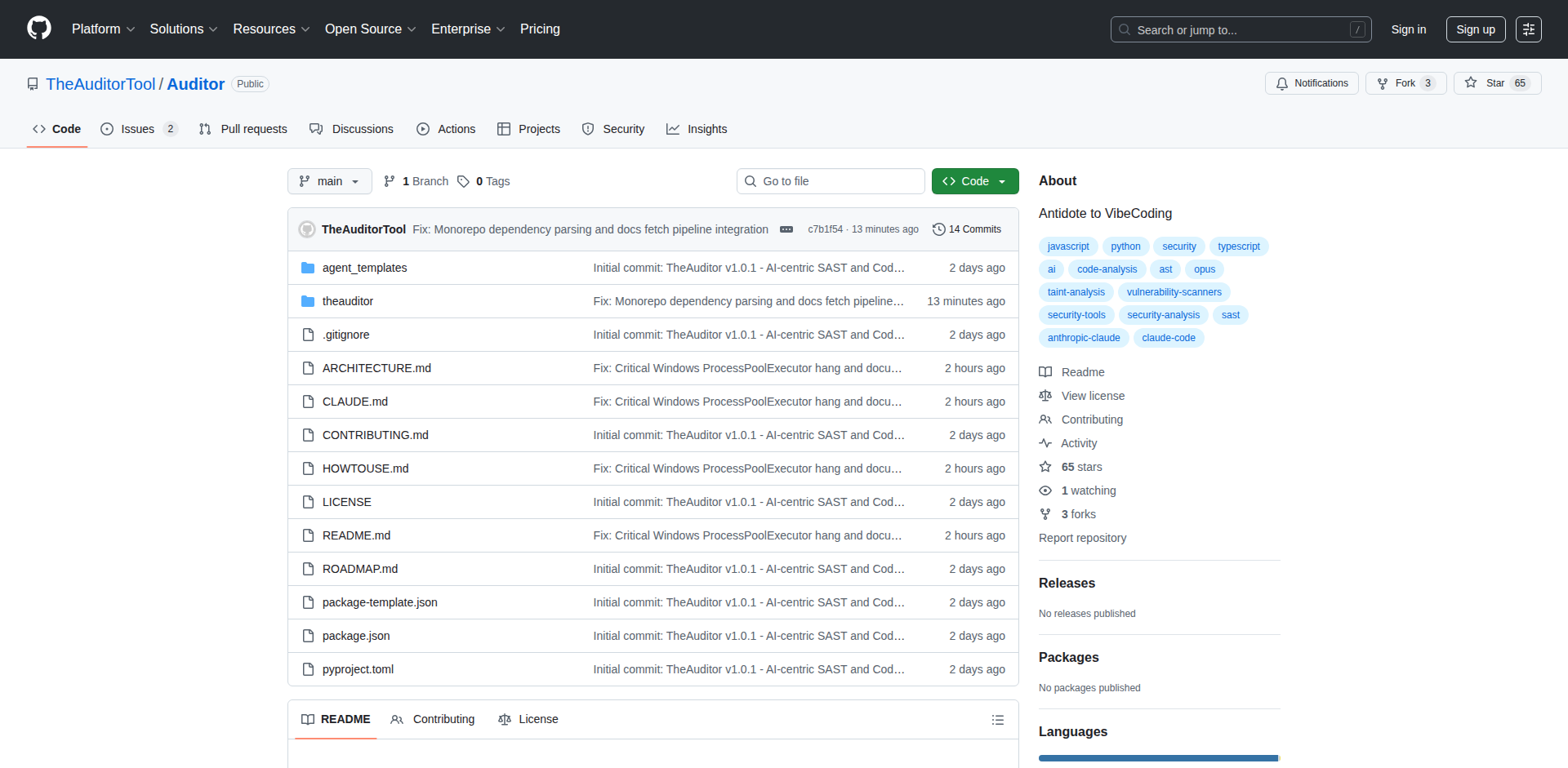Click the LICENSE file icon
Image resolution: width=1568 pixels, height=768 pixels.
click(x=308, y=502)
